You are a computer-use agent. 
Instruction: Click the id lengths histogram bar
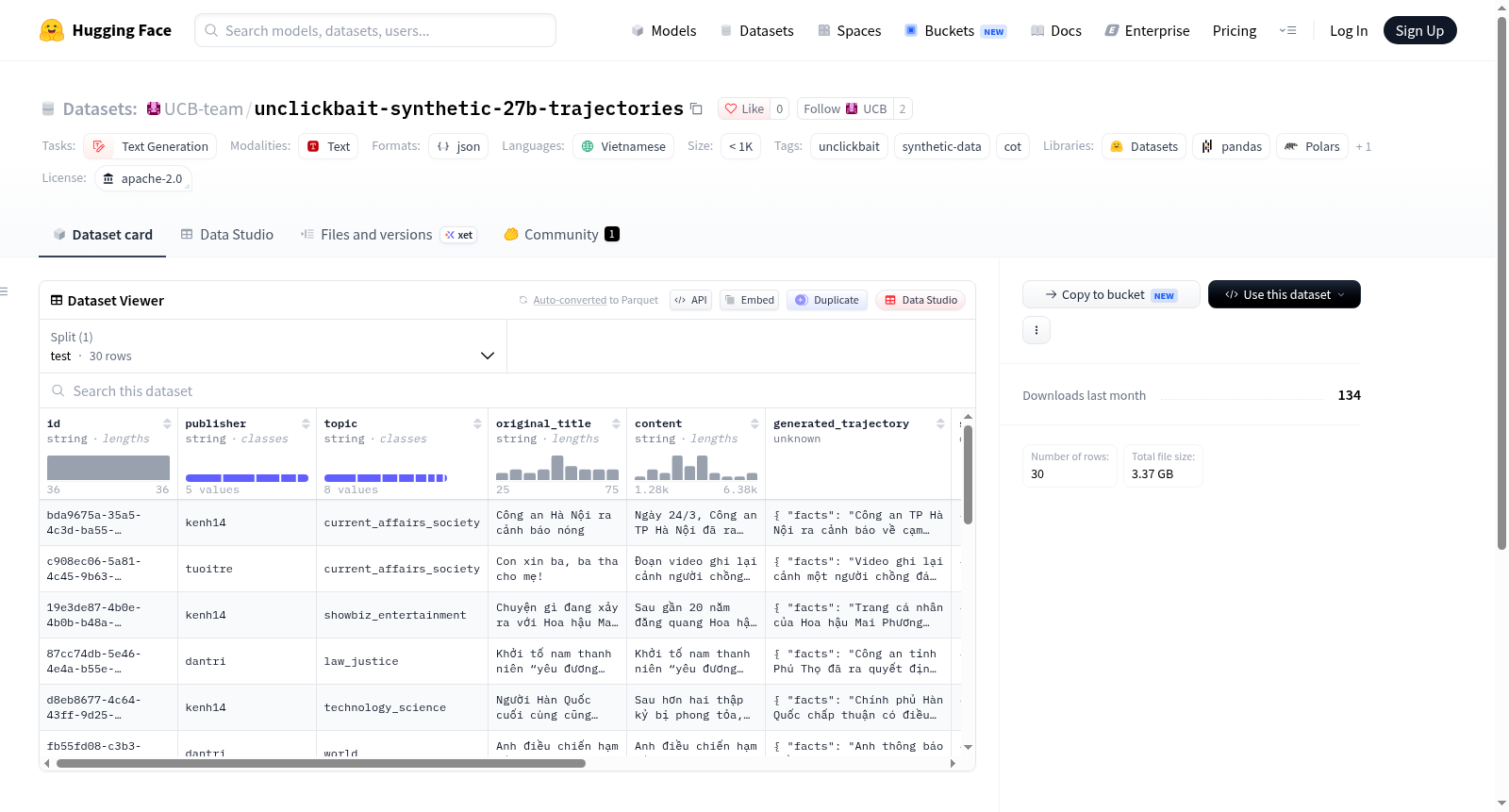coord(108,468)
